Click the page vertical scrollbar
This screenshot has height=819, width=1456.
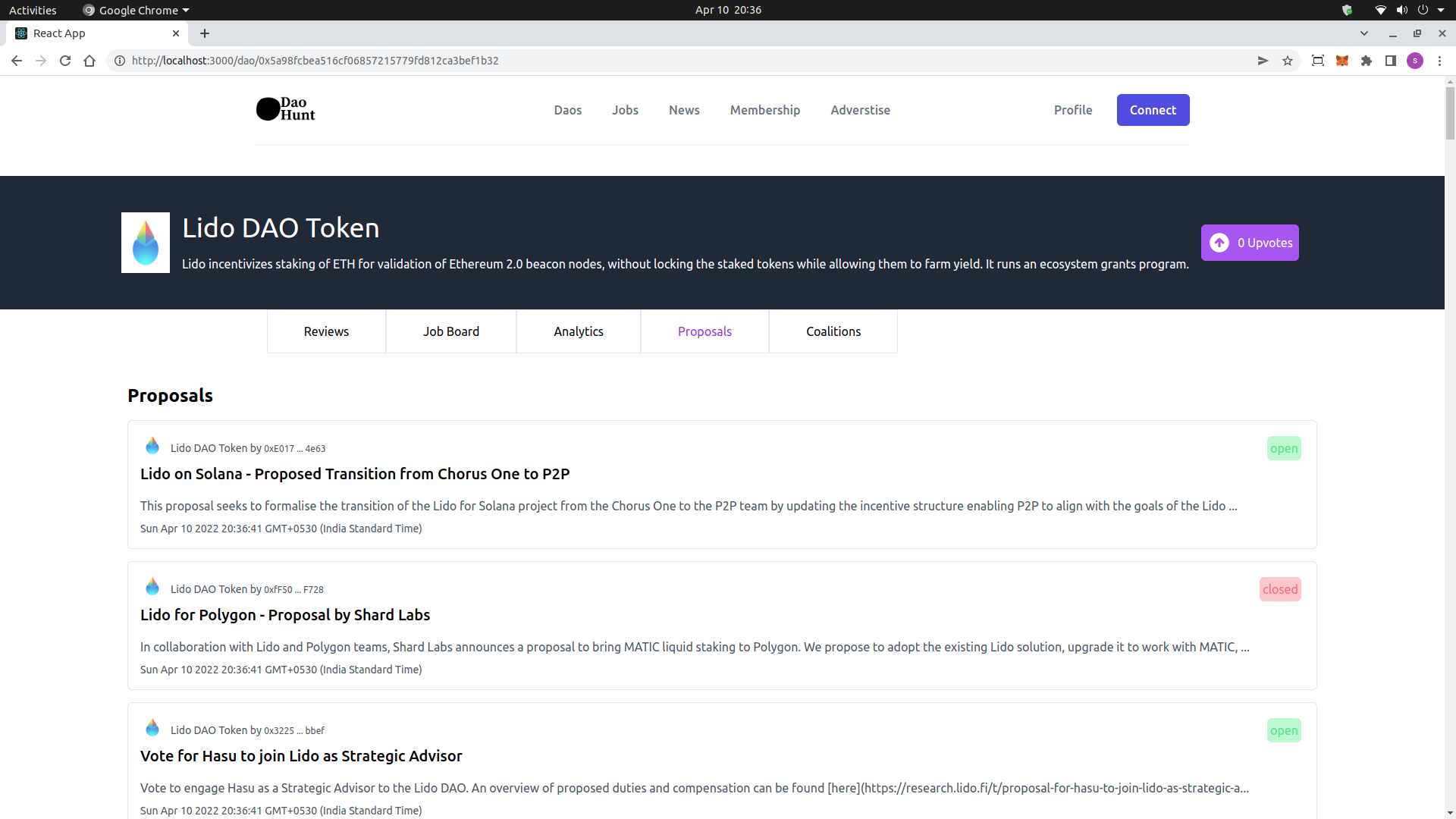click(x=1450, y=114)
